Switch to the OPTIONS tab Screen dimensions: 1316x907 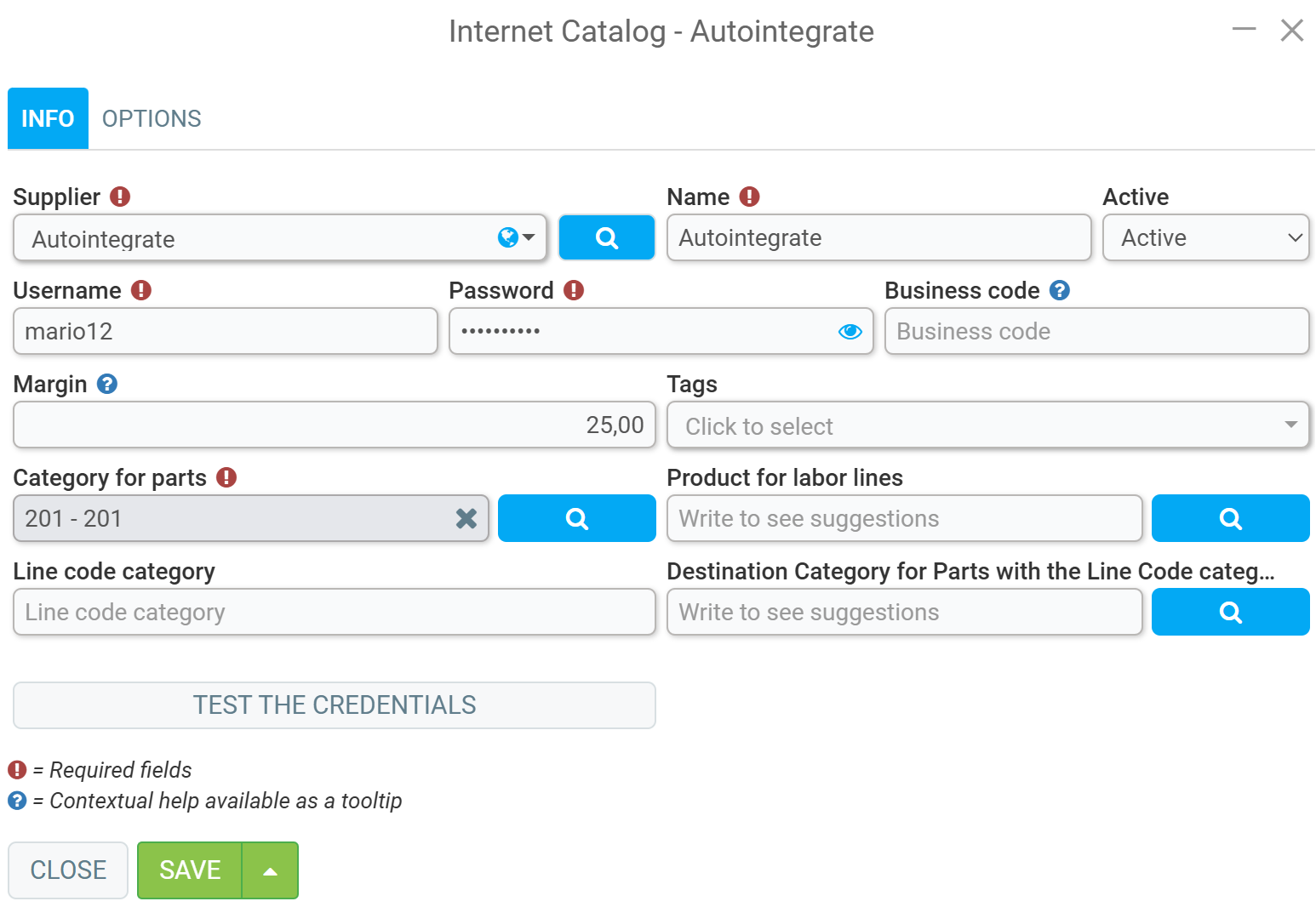152,118
